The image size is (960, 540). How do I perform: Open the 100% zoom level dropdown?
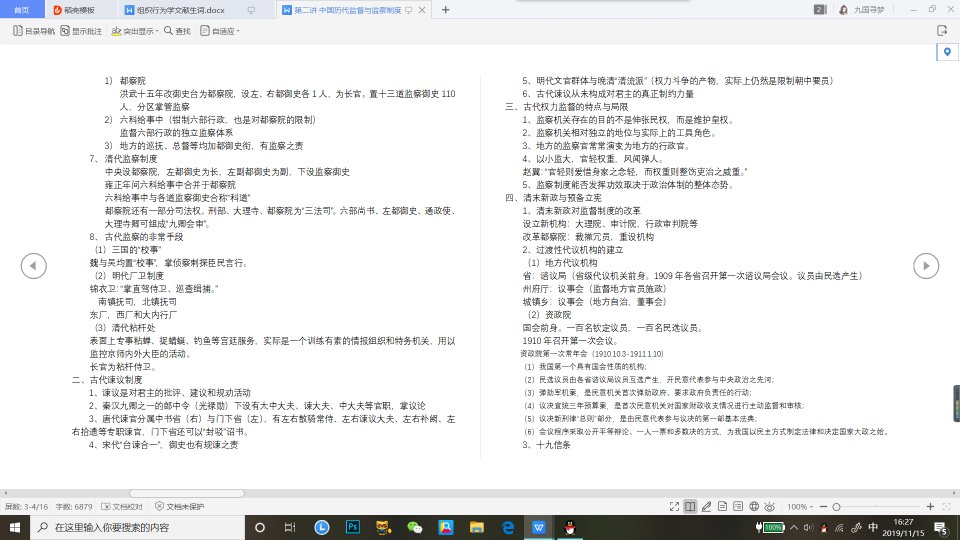point(800,506)
